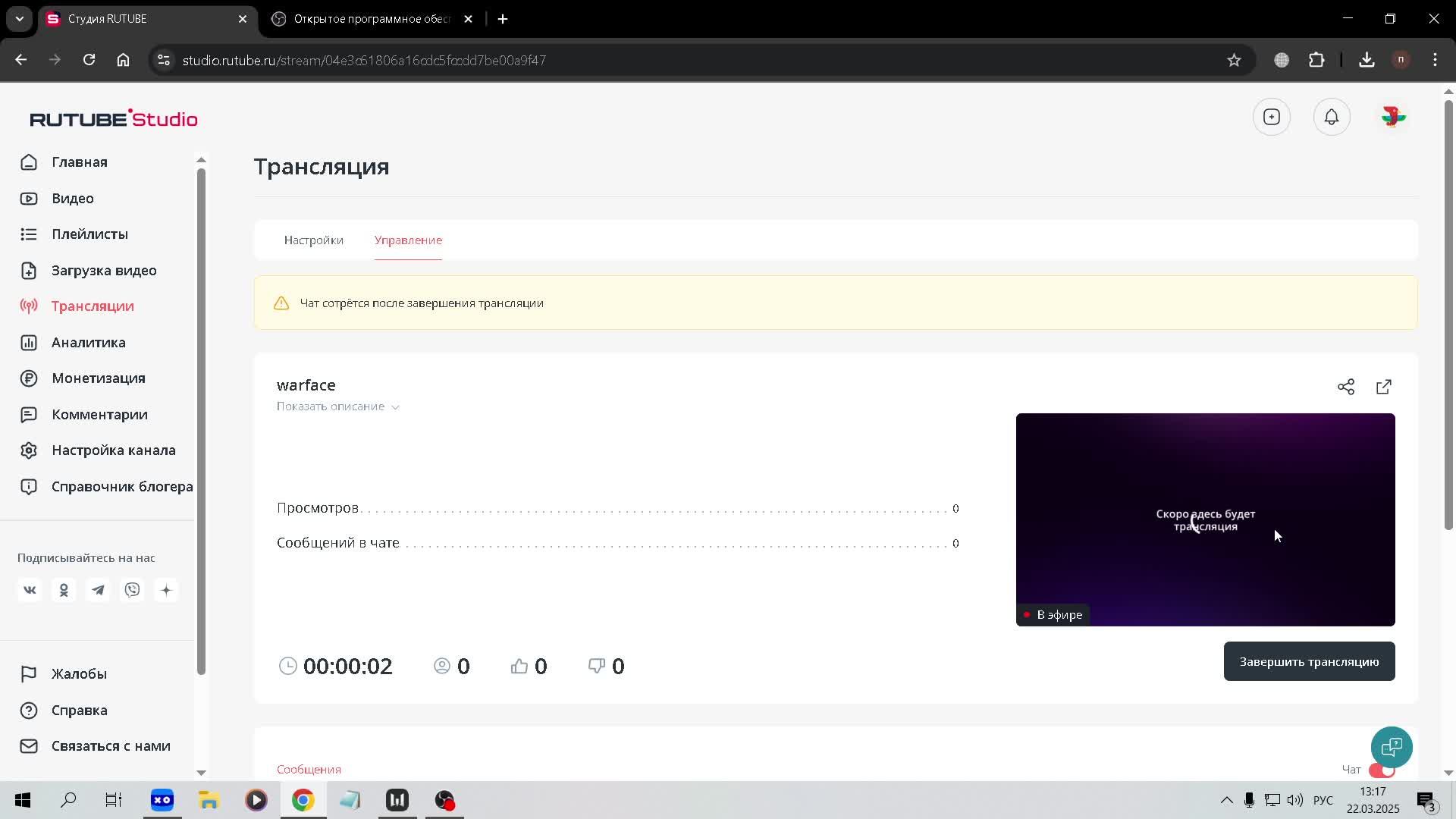Open the Telegram social link icon

[x=98, y=590]
